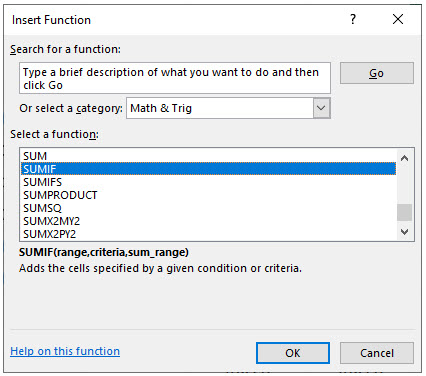Click the question mark help icon
Viewport: 426px width, 376px height.
pyautogui.click(x=353, y=19)
